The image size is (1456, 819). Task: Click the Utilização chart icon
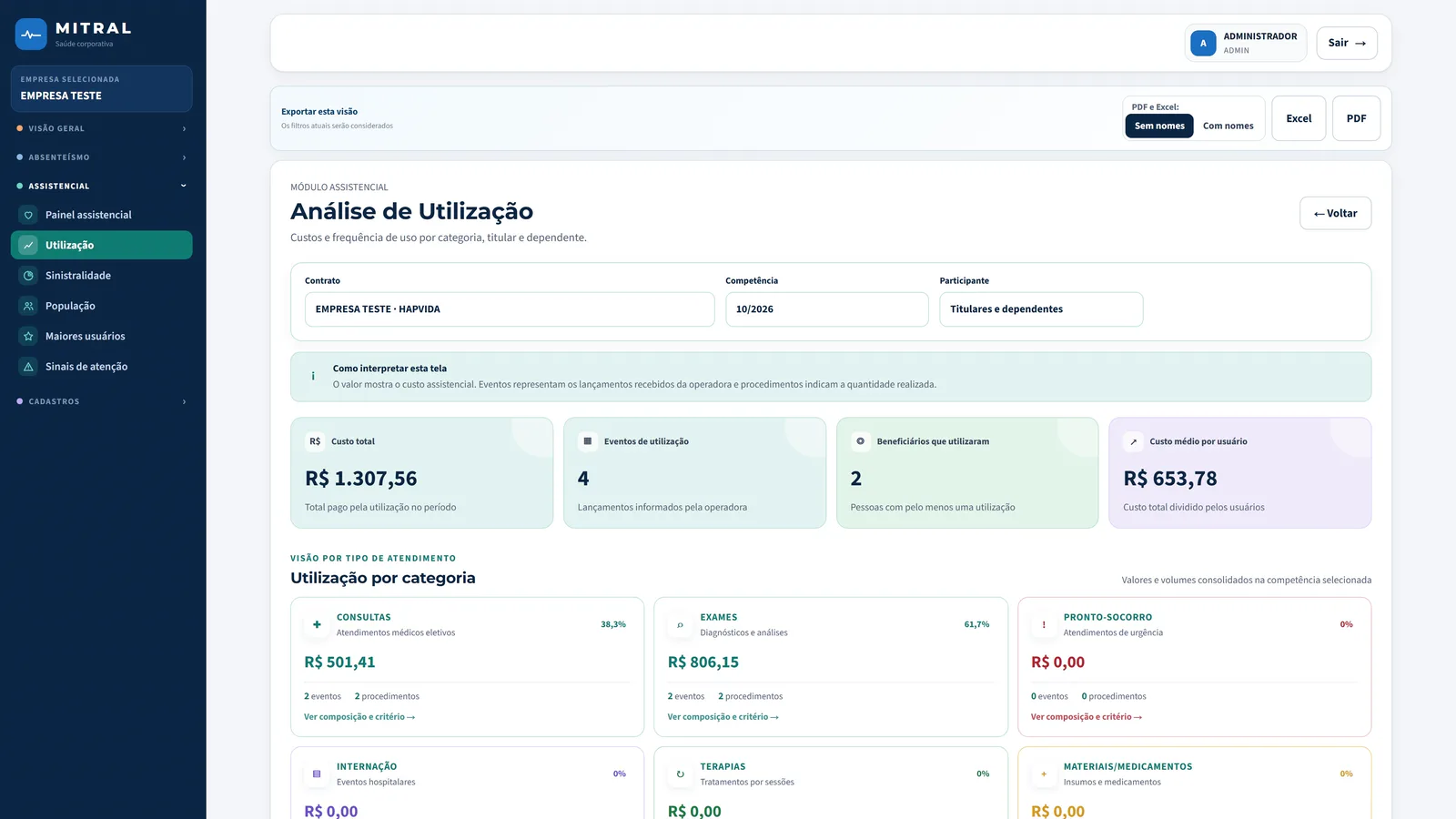(x=28, y=246)
